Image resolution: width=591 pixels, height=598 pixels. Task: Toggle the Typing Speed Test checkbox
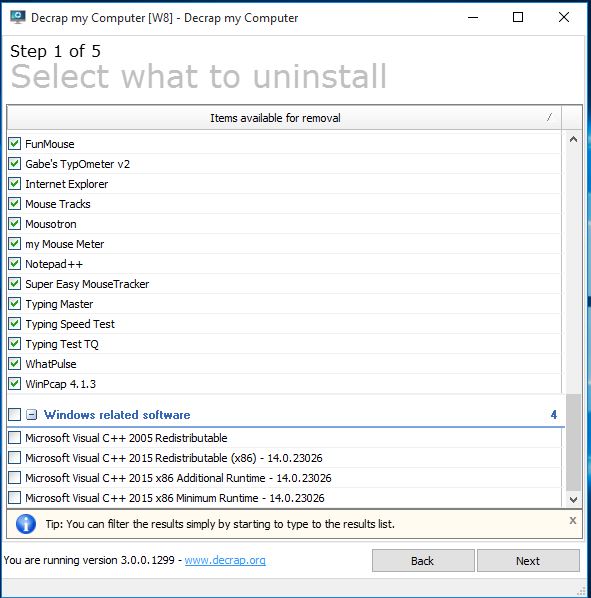[14, 324]
